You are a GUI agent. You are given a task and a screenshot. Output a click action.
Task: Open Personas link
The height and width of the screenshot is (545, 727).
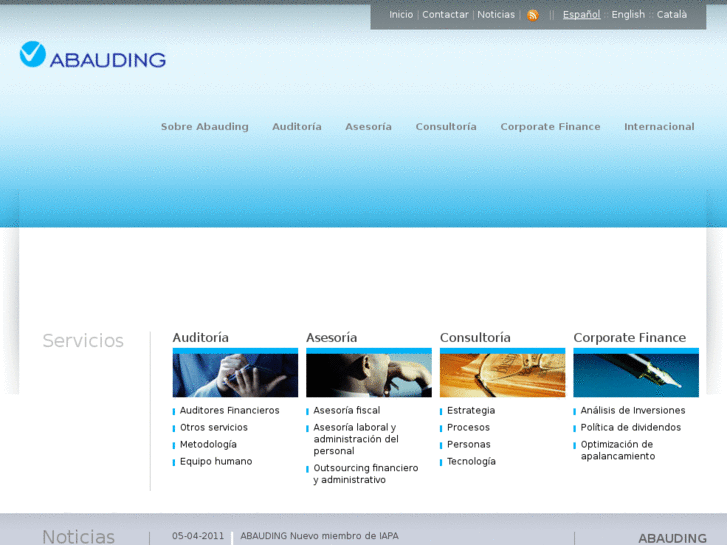469,444
